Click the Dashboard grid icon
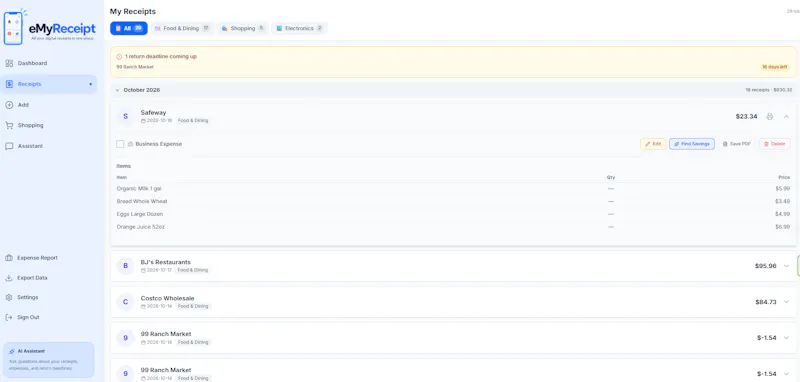This screenshot has height=382, width=800. click(9, 63)
